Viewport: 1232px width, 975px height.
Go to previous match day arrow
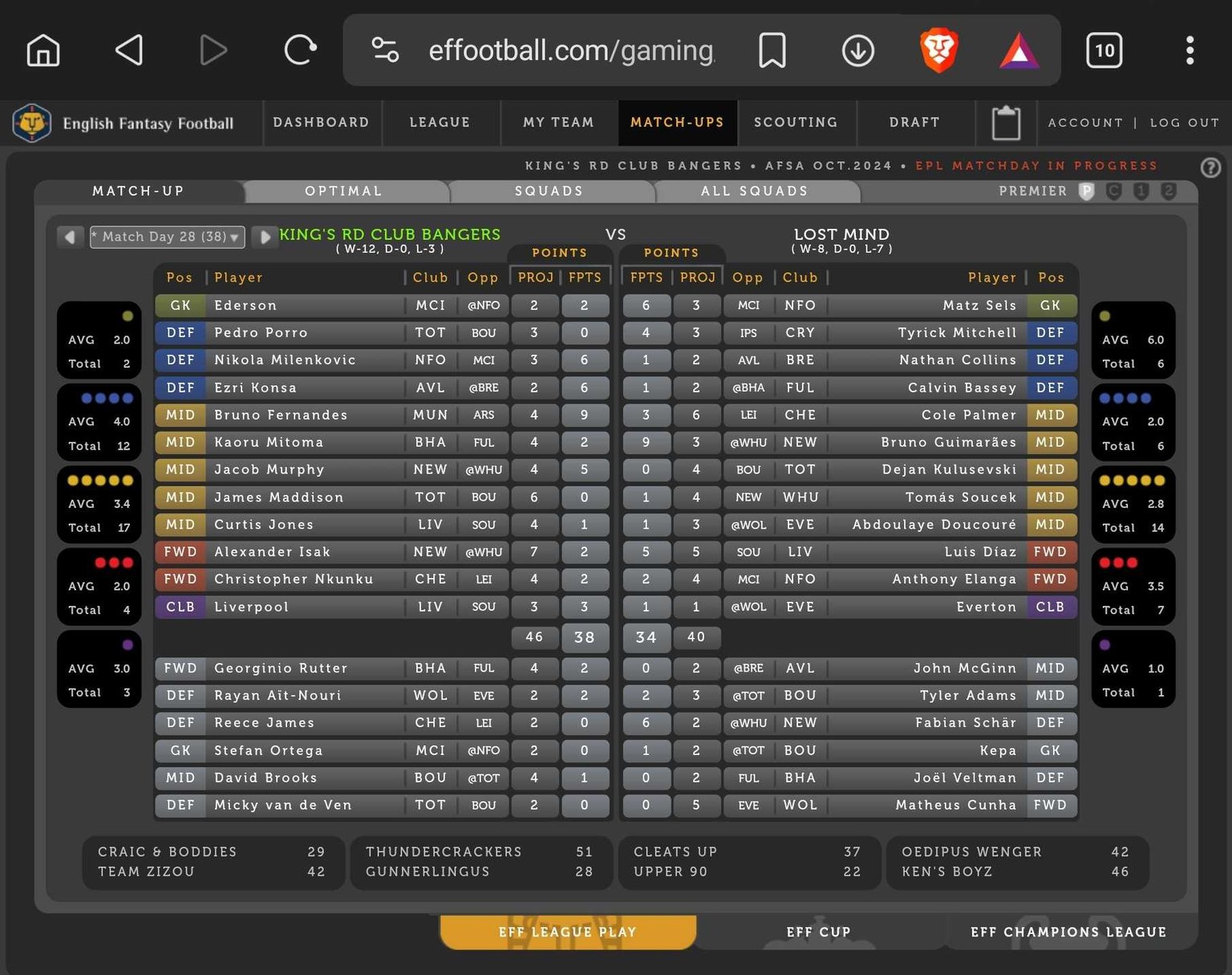click(x=71, y=237)
